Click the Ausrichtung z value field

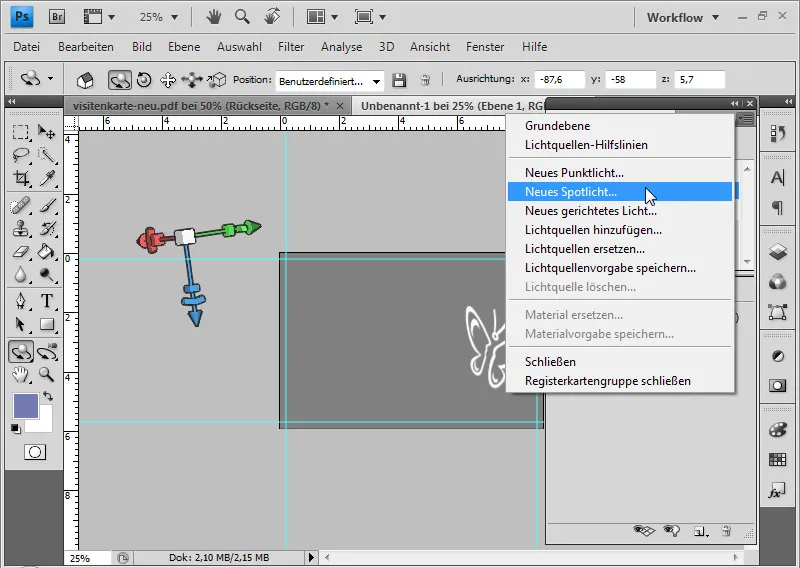point(699,80)
